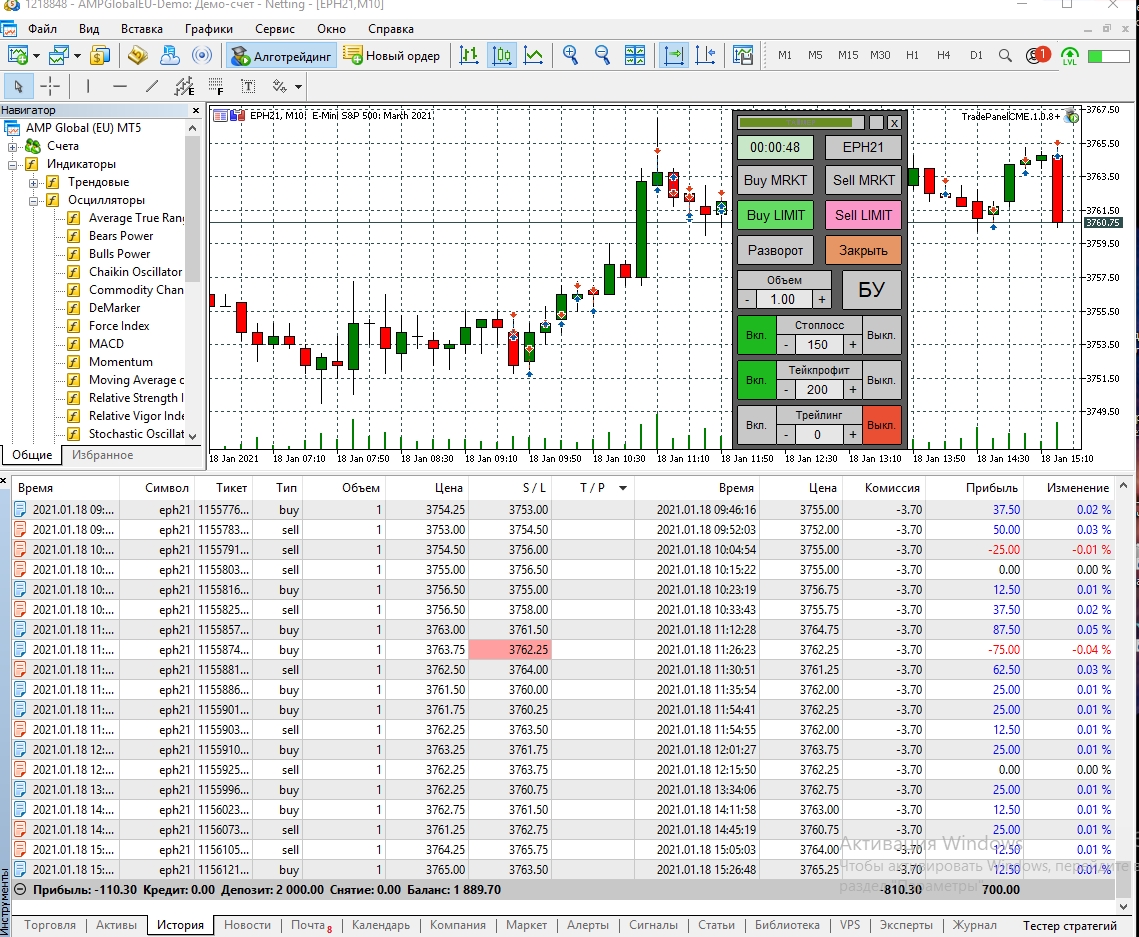Switch chart to line chart type
Image resolution: width=1139 pixels, height=937 pixels.
533,55
